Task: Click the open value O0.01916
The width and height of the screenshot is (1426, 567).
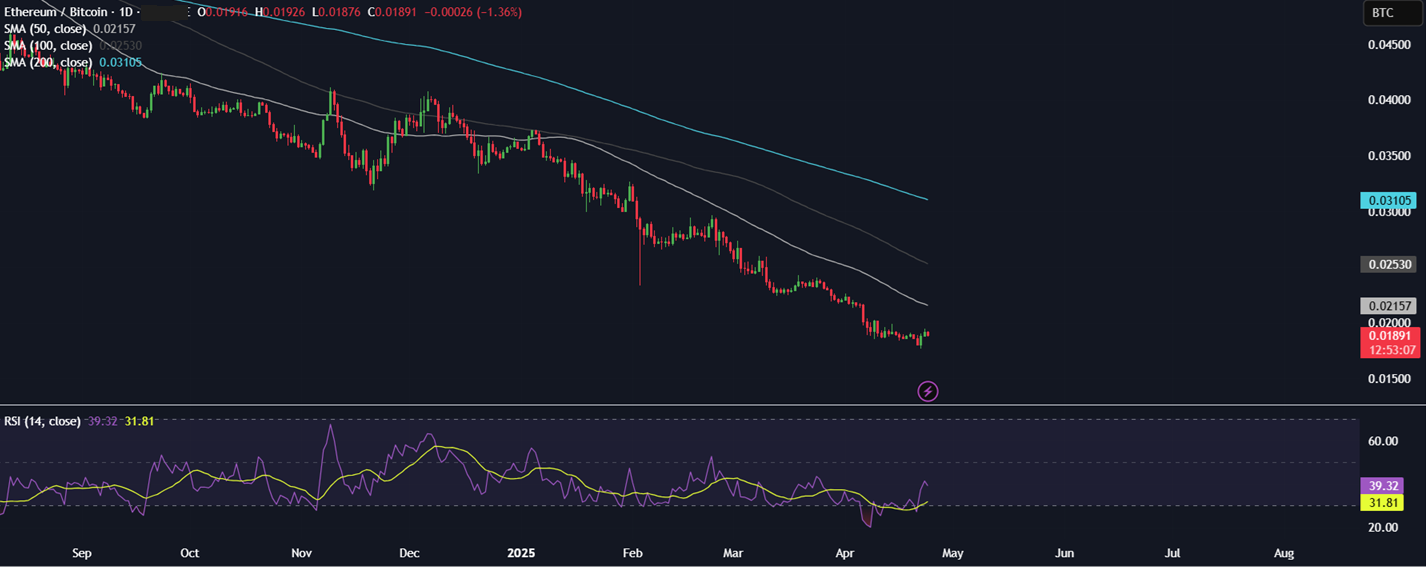Action: (223, 12)
